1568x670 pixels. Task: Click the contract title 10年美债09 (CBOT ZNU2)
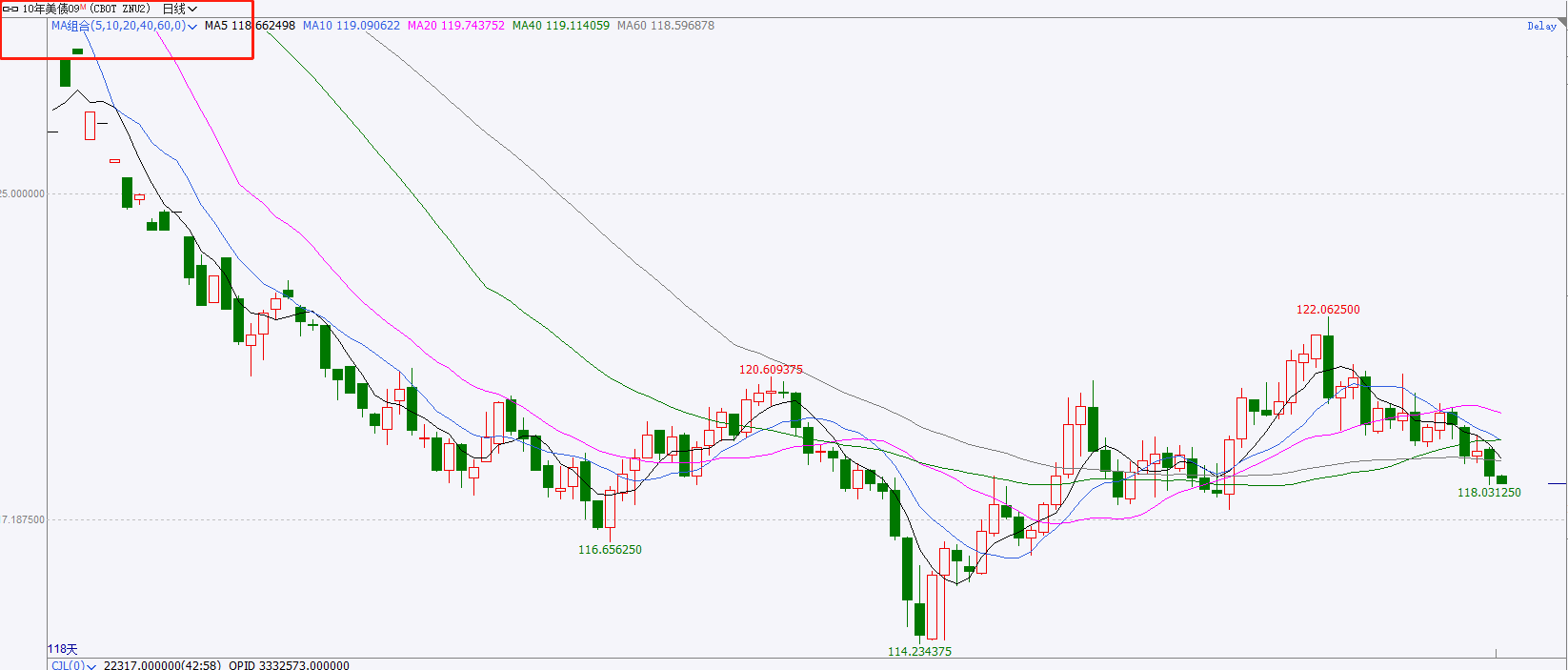[x=86, y=9]
